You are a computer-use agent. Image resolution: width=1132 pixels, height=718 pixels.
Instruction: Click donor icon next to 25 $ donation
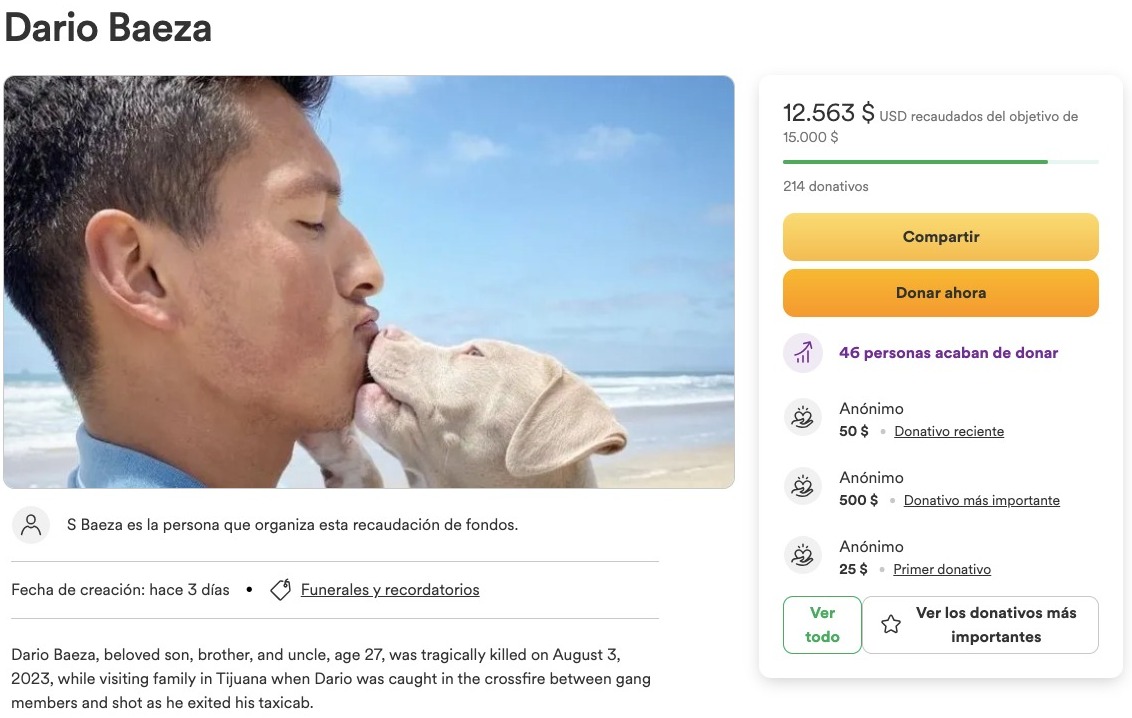802,557
